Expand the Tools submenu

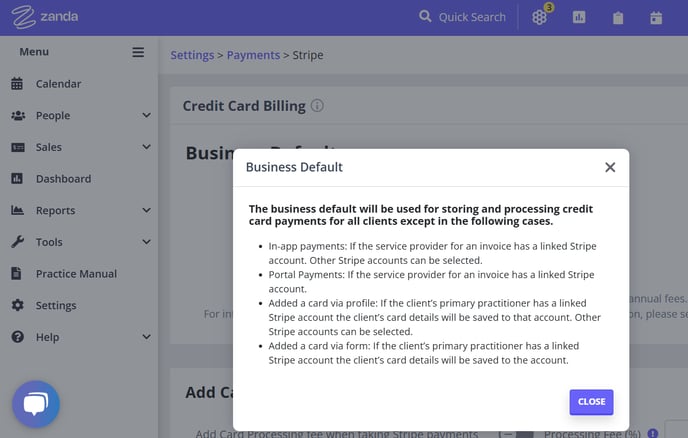coord(147,242)
